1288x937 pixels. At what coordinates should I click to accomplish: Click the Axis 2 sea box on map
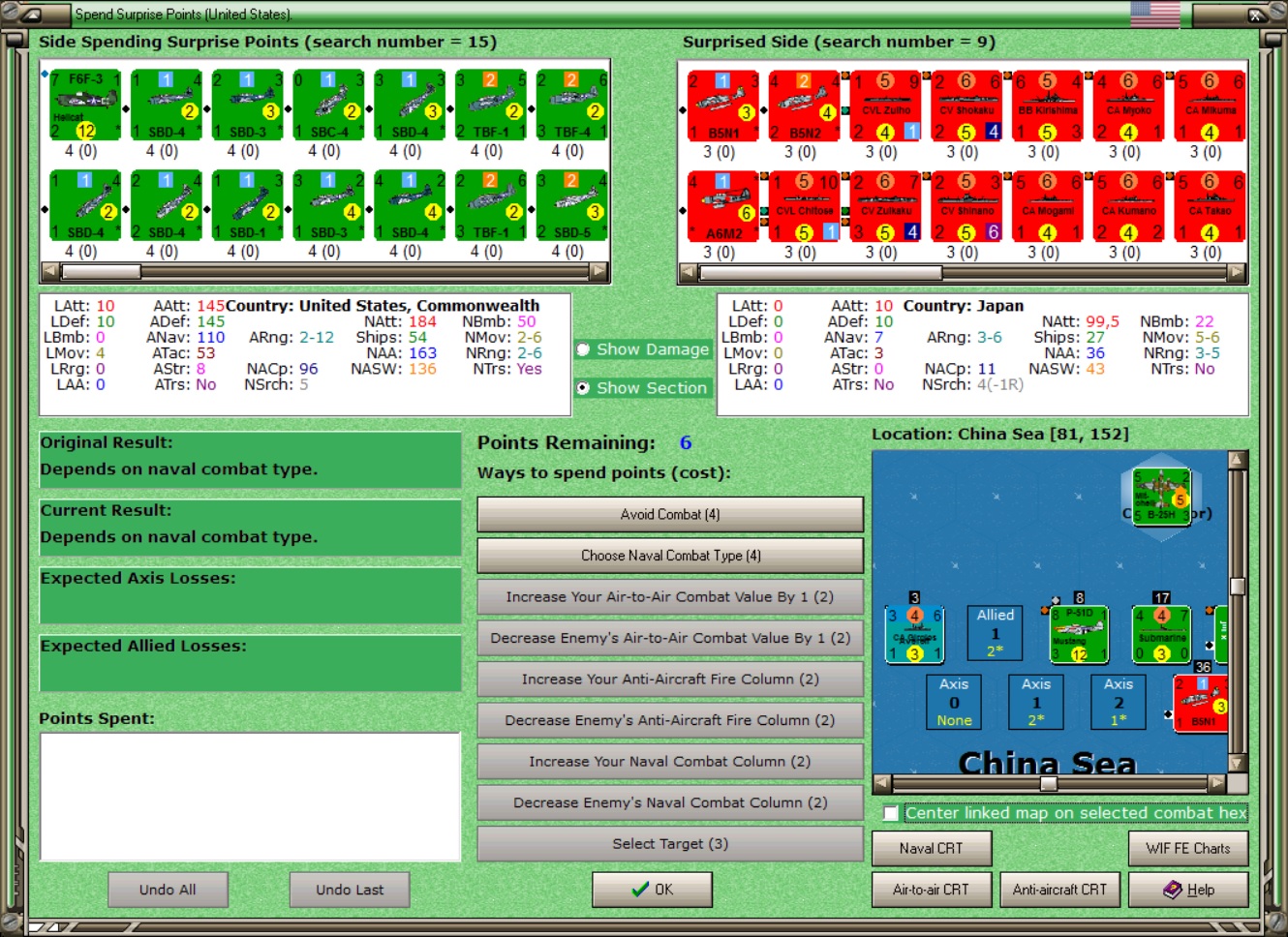coord(1119,702)
